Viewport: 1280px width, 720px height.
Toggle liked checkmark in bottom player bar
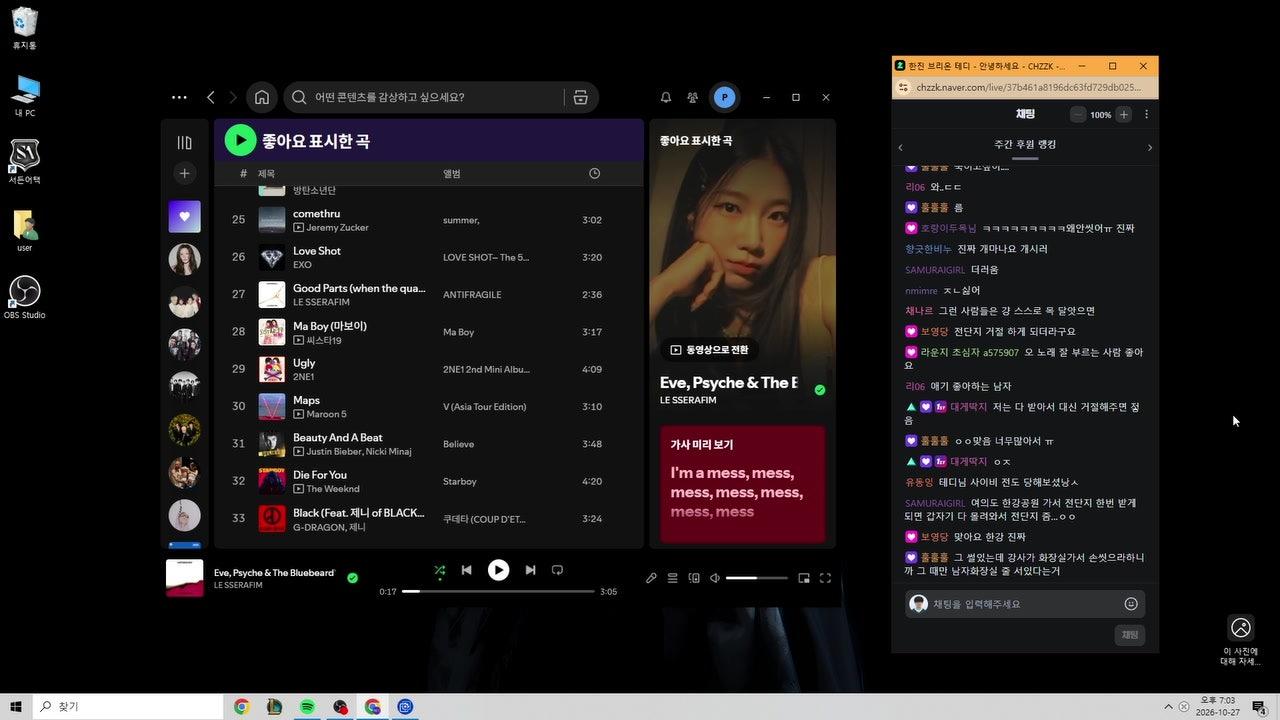click(x=352, y=577)
